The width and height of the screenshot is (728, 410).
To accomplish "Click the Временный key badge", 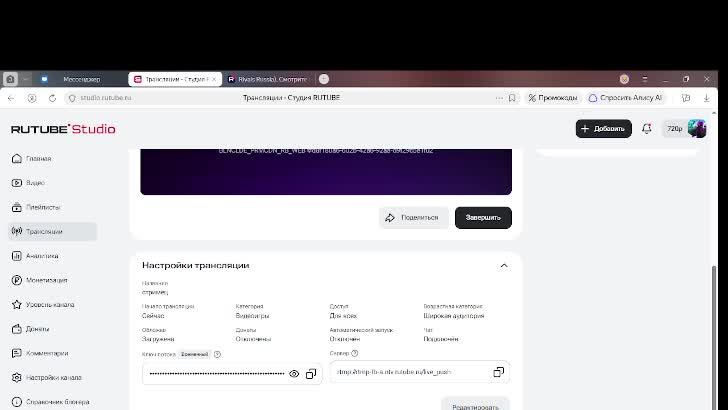I will point(195,354).
